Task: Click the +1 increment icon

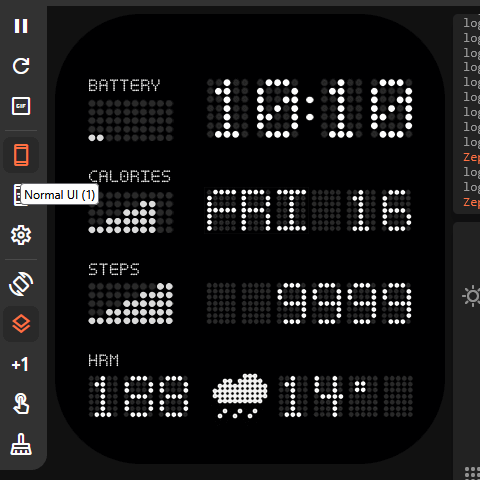Action: [x=20, y=364]
